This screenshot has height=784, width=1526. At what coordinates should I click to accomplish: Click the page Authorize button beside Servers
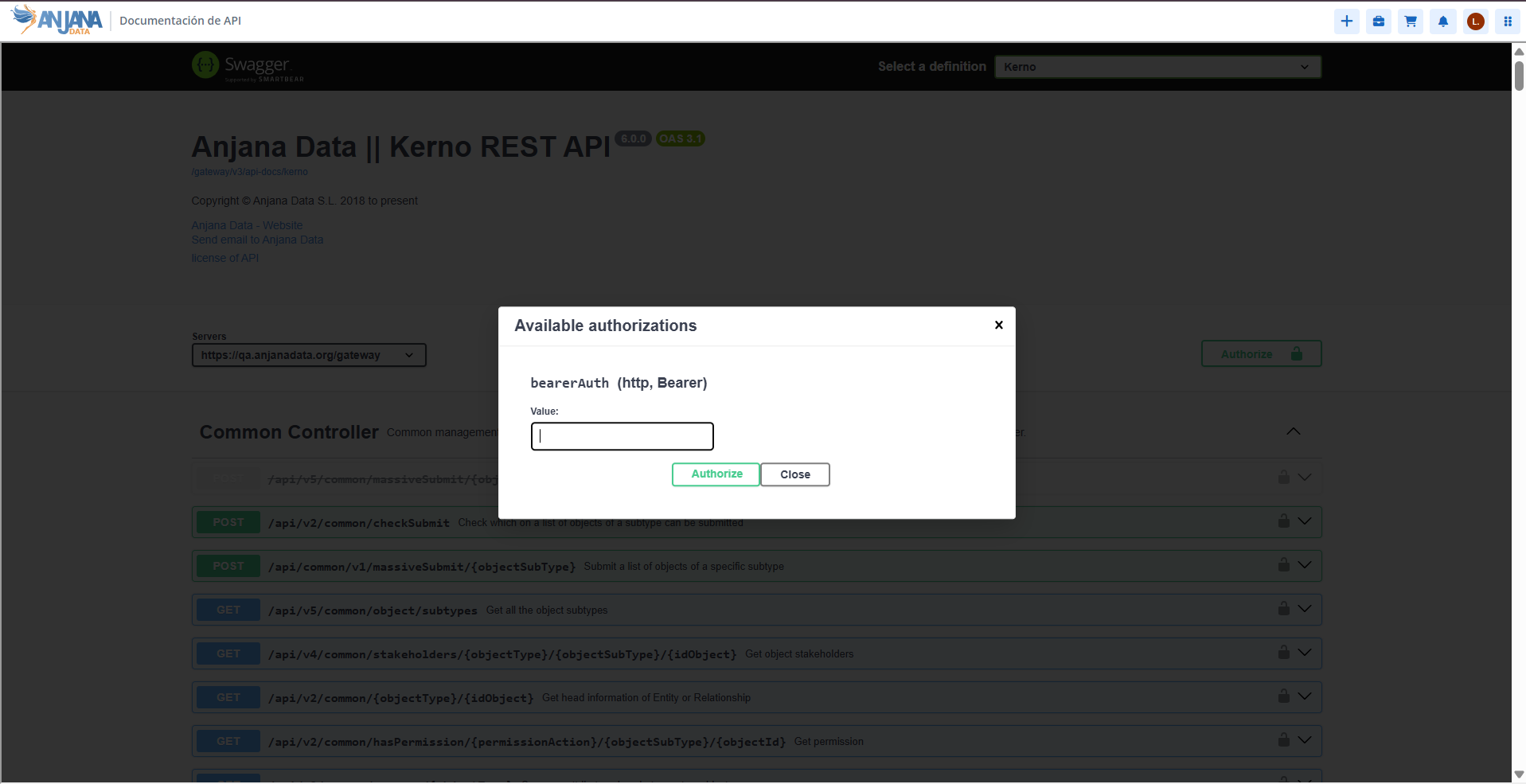(1262, 354)
